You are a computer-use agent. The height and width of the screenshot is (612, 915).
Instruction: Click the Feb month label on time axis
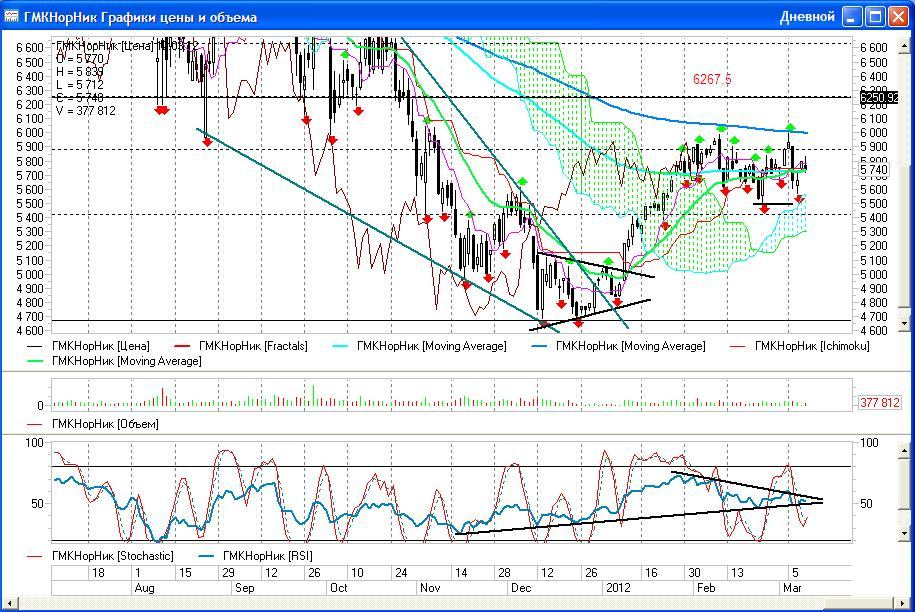[x=706, y=587]
